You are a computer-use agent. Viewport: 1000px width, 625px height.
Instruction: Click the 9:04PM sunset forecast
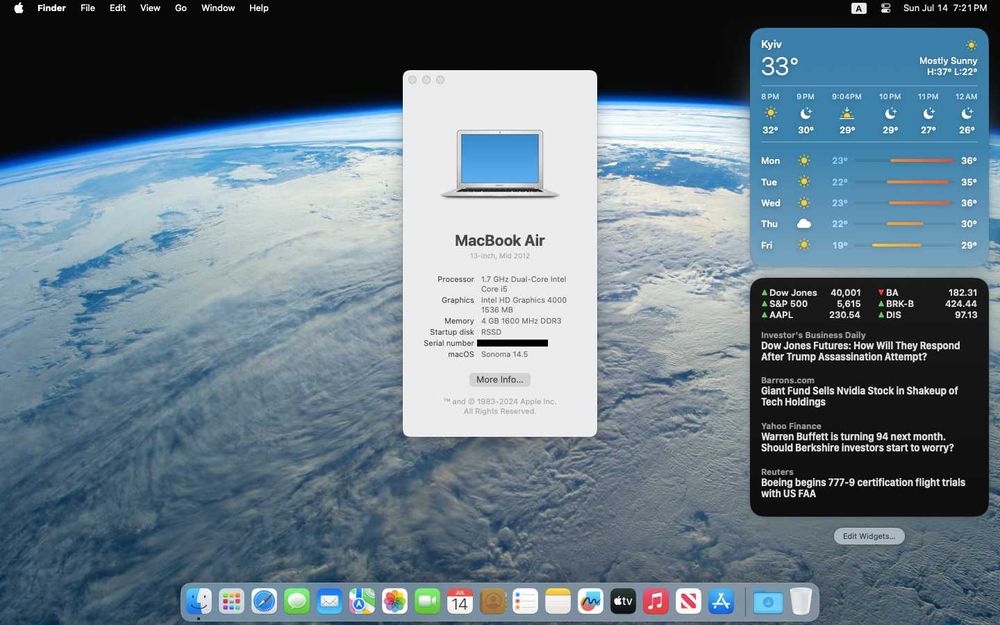[x=846, y=113]
